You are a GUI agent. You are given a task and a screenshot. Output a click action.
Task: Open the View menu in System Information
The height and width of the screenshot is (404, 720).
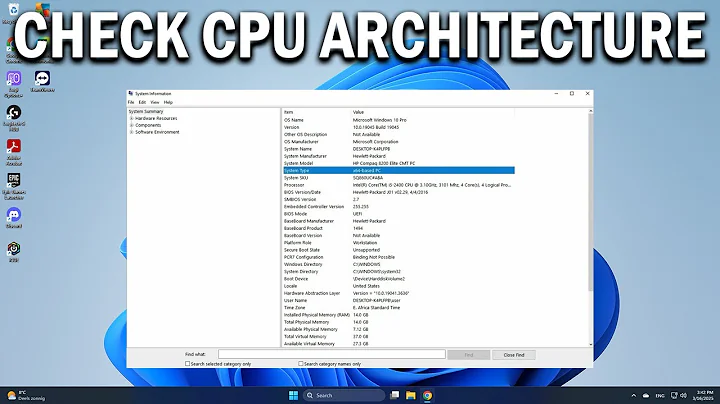pyautogui.click(x=155, y=102)
